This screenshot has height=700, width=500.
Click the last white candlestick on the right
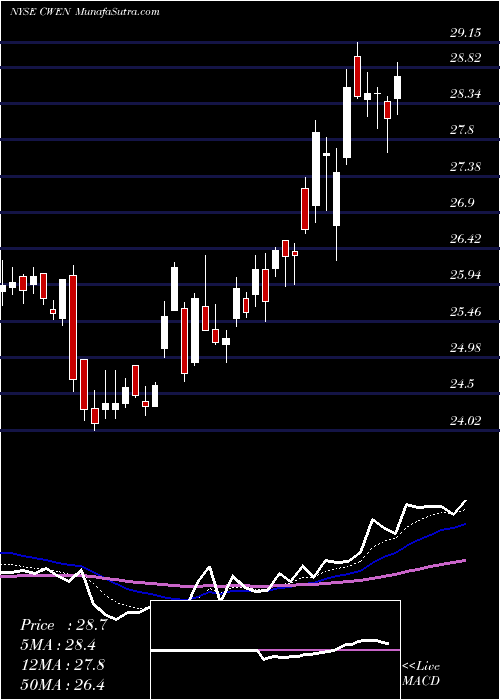(397, 88)
